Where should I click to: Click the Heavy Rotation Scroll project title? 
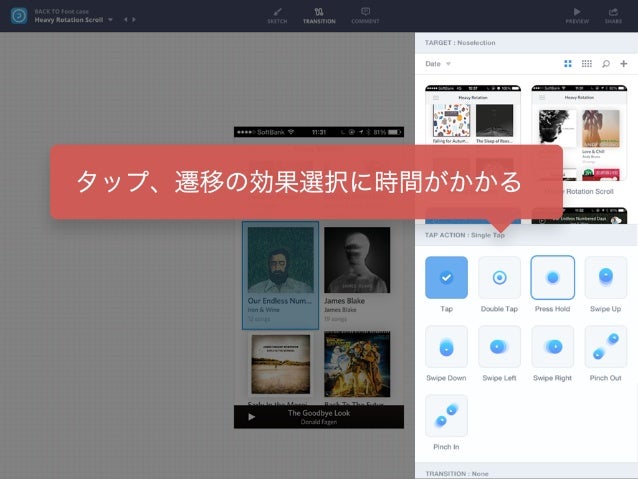point(69,20)
